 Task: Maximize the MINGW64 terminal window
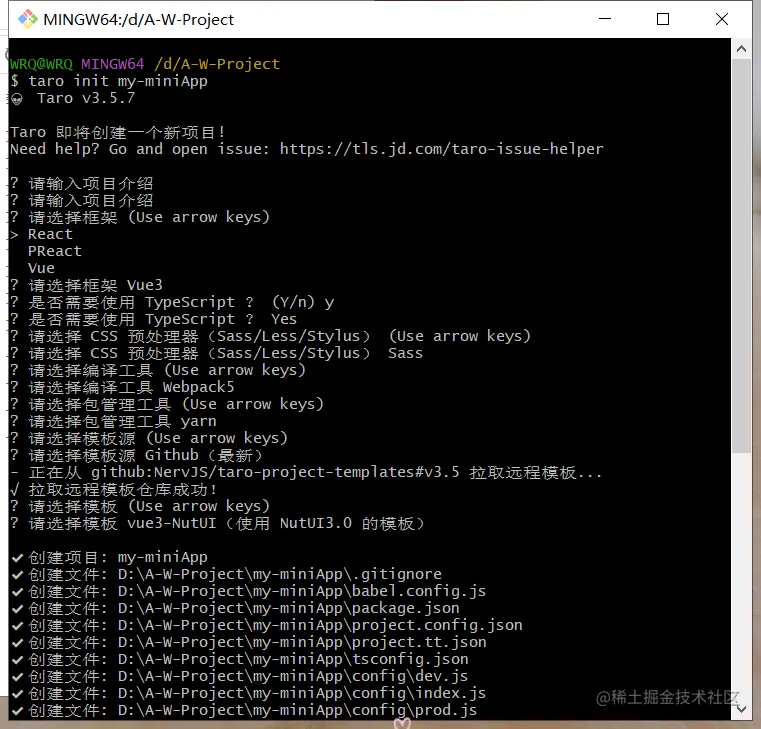[663, 19]
